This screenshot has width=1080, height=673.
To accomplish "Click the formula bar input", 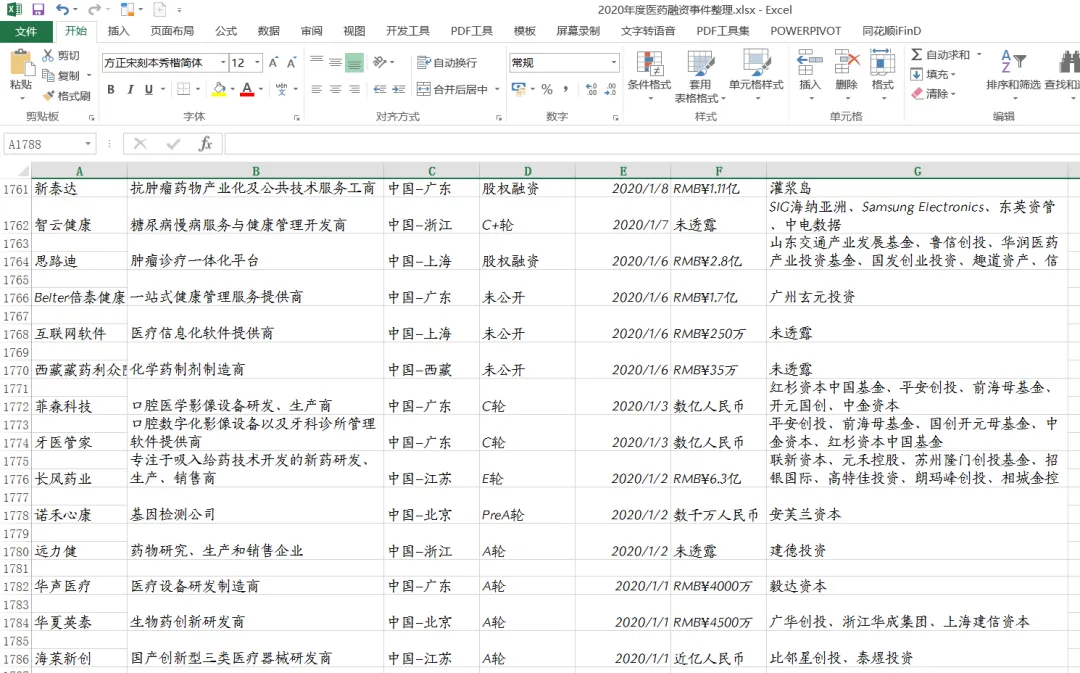I will pos(652,144).
